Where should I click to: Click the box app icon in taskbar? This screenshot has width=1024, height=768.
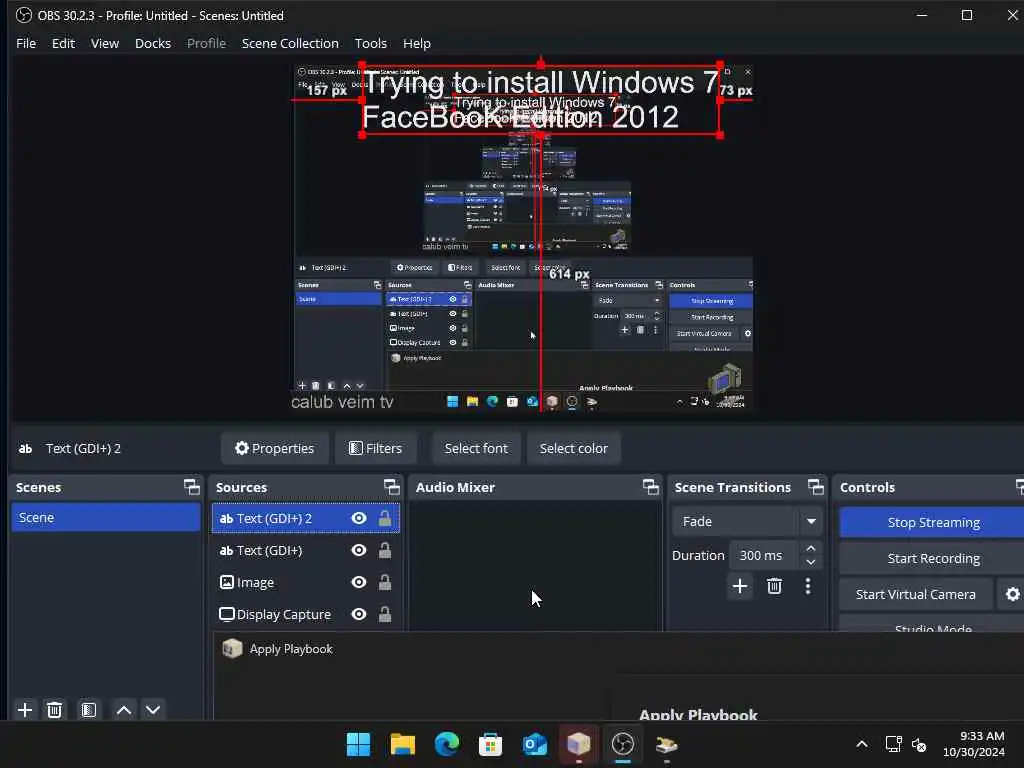click(x=579, y=744)
